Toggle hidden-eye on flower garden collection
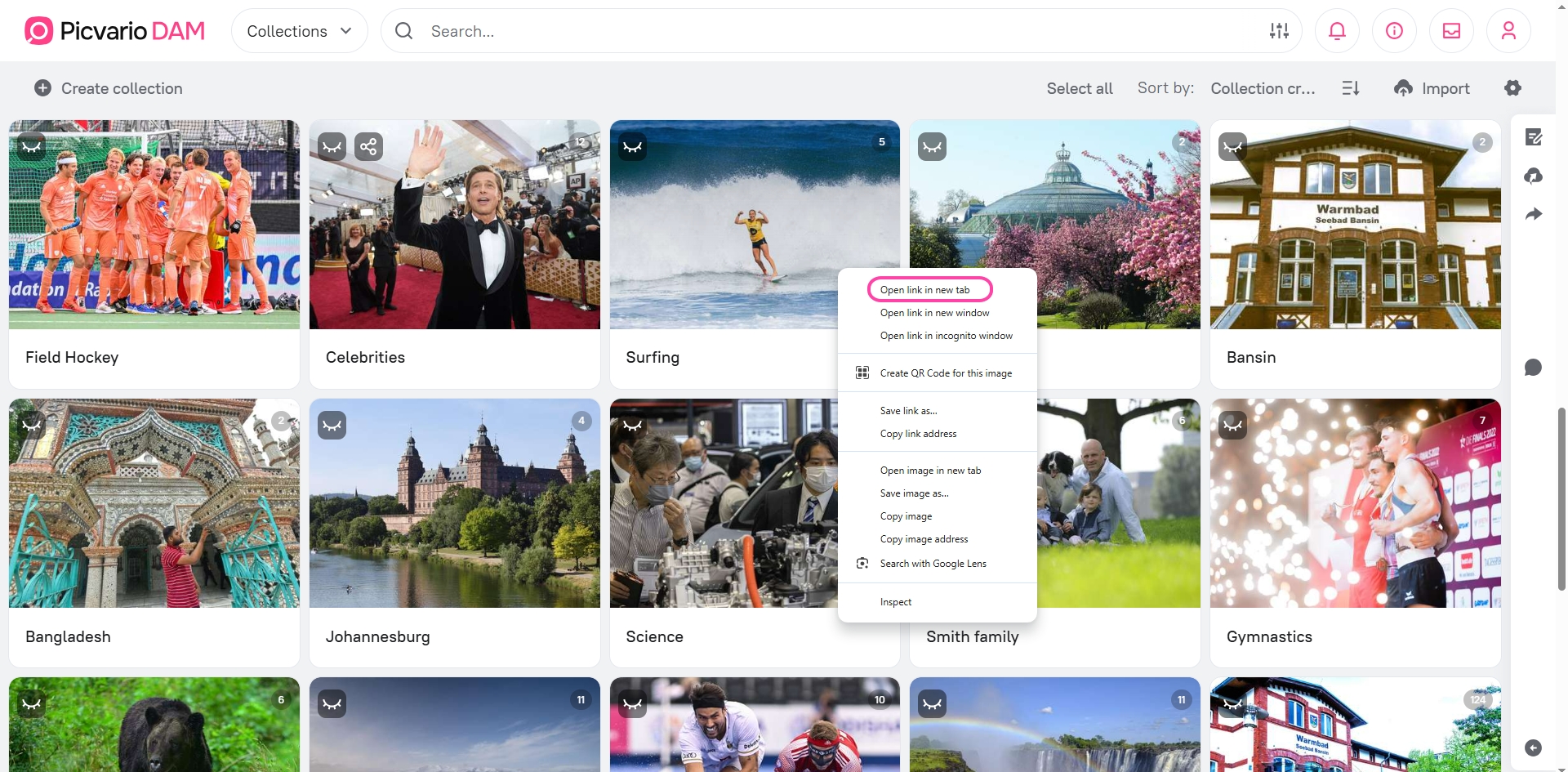 (932, 147)
